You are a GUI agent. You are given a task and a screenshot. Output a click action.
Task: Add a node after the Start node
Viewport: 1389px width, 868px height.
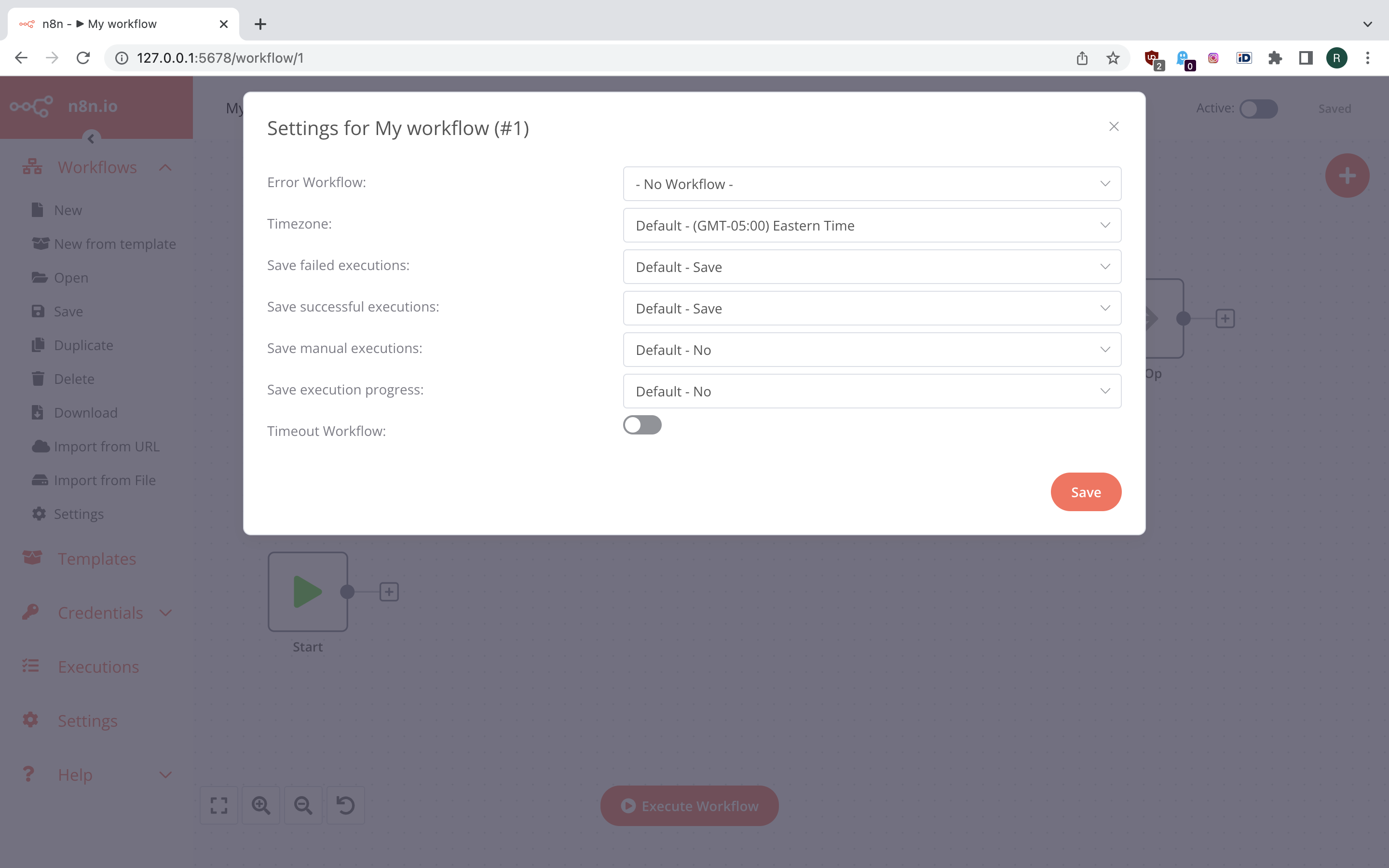[389, 592]
